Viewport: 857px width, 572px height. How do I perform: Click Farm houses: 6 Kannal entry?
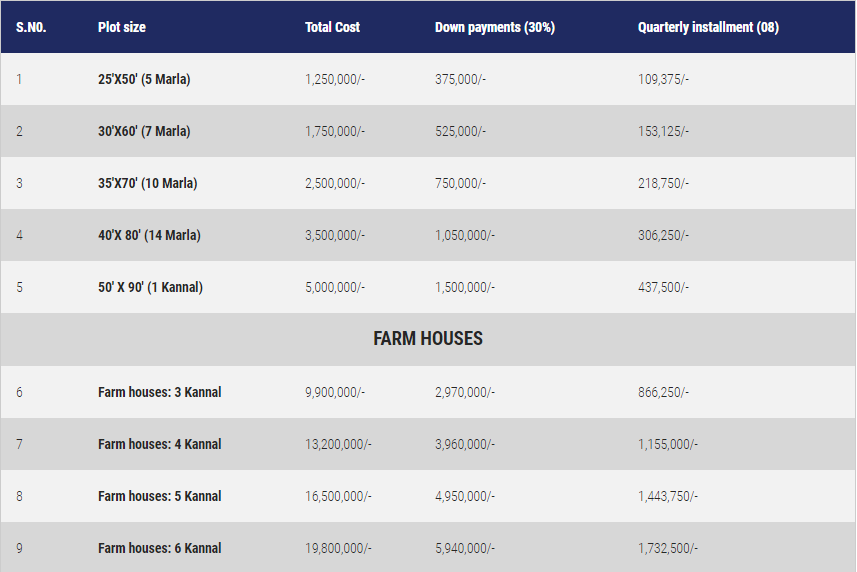pyautogui.click(x=159, y=548)
